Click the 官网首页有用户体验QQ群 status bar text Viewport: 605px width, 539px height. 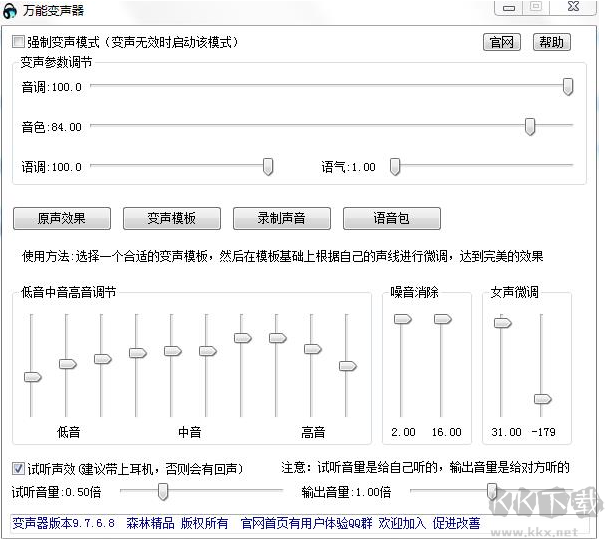[304, 522]
